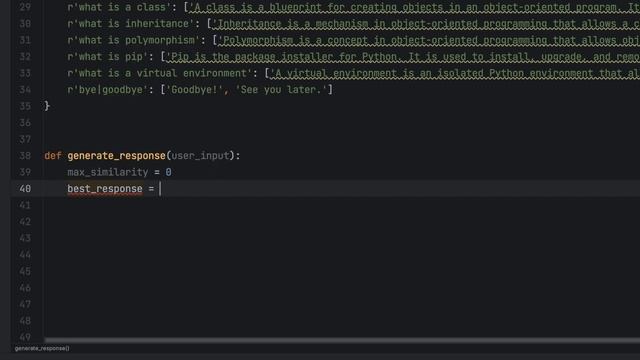Screen dimensions: 640x360
Task: Click the r'what is a class' key
Action: 119,7
